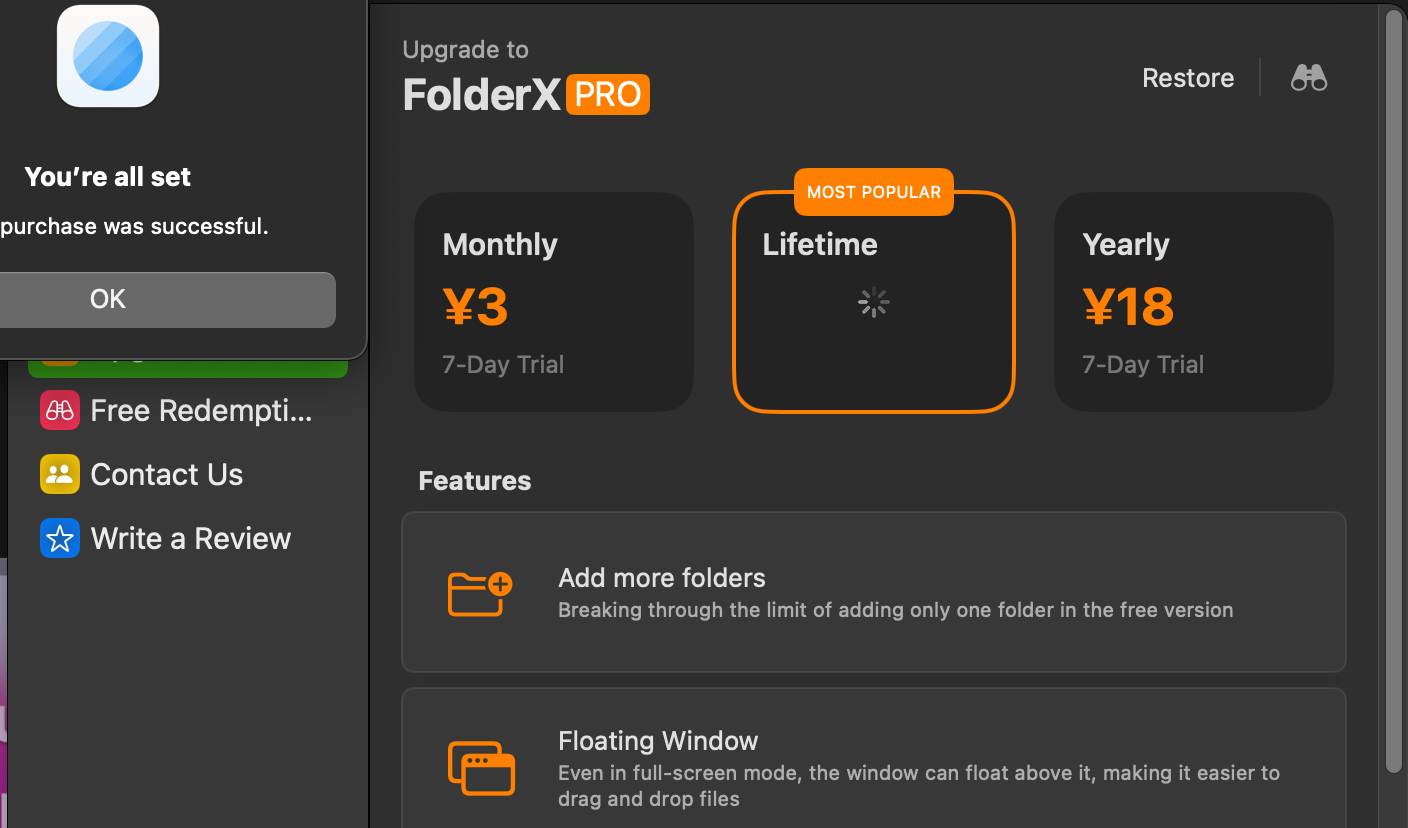1408x828 pixels.
Task: Select the Yearly ¥18 plan card
Action: (x=1194, y=301)
